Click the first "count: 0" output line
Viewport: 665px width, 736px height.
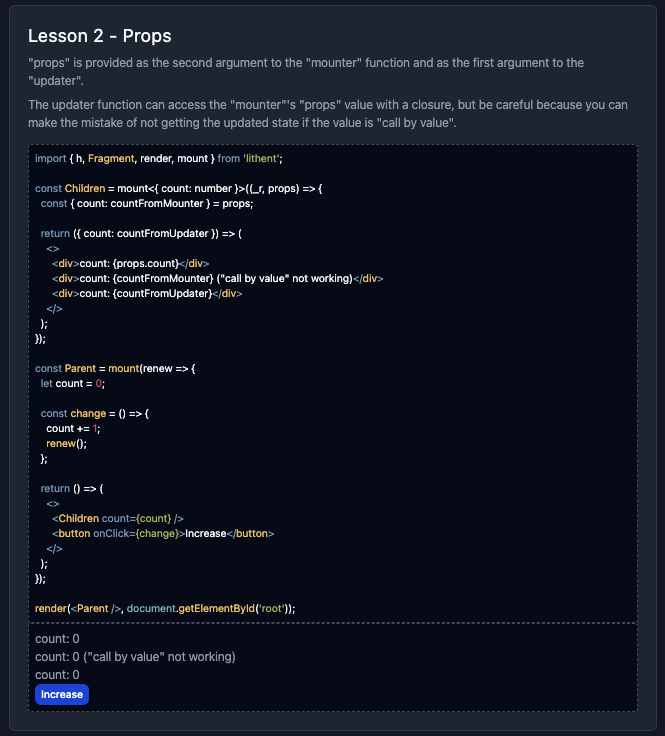tap(57, 639)
